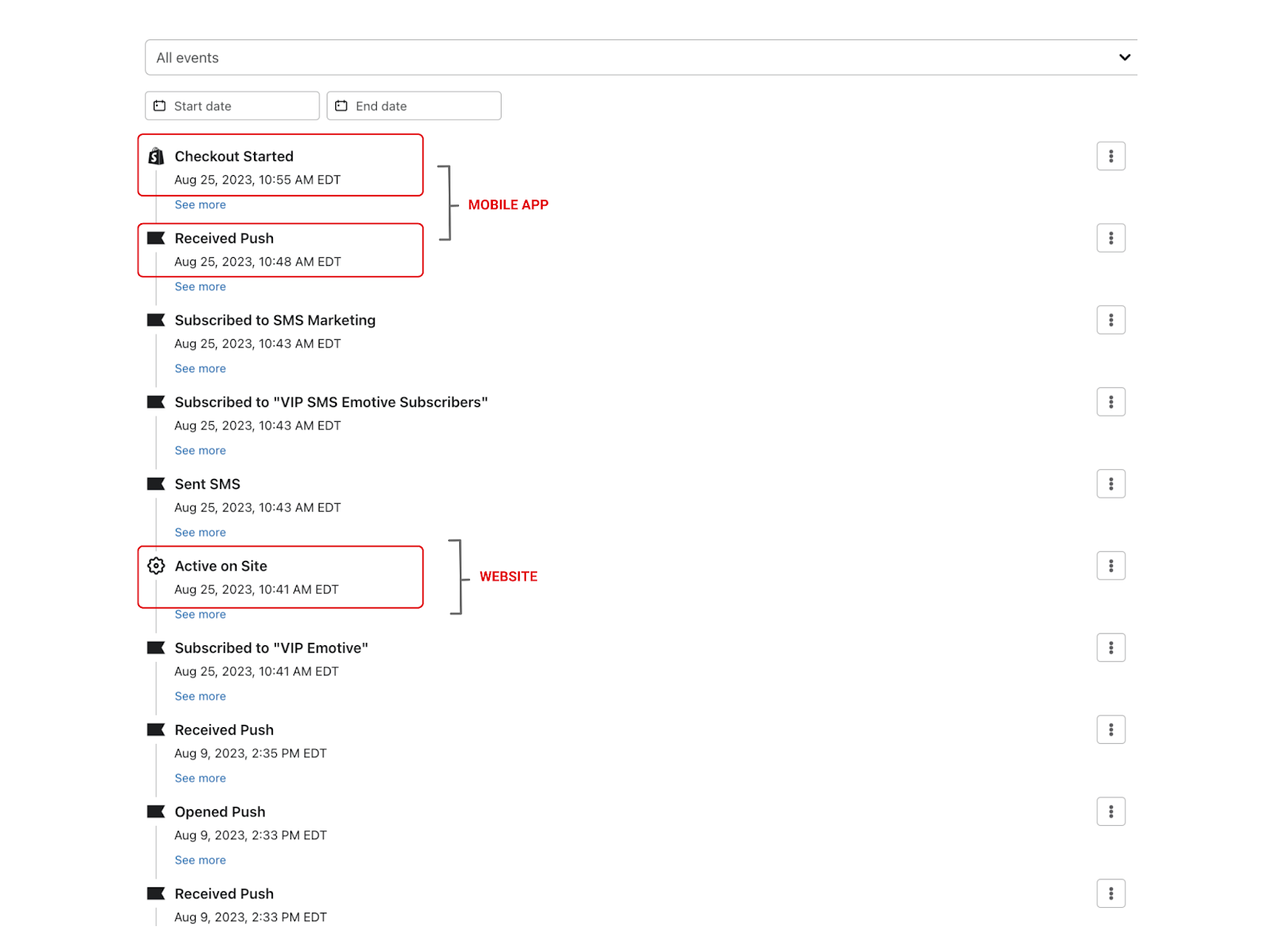The height and width of the screenshot is (952, 1262).
Task: Click timestamp Aug 9, 2023, 2:35 PM EDT
Action: point(251,753)
